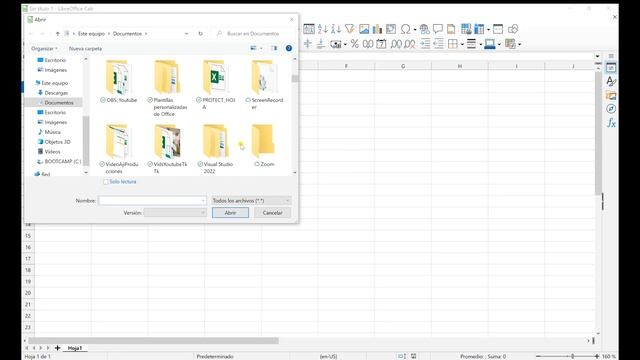Click Sort Ascending icon in Calc toolbar
Viewport: 640px width, 360px height.
(x=322, y=29)
